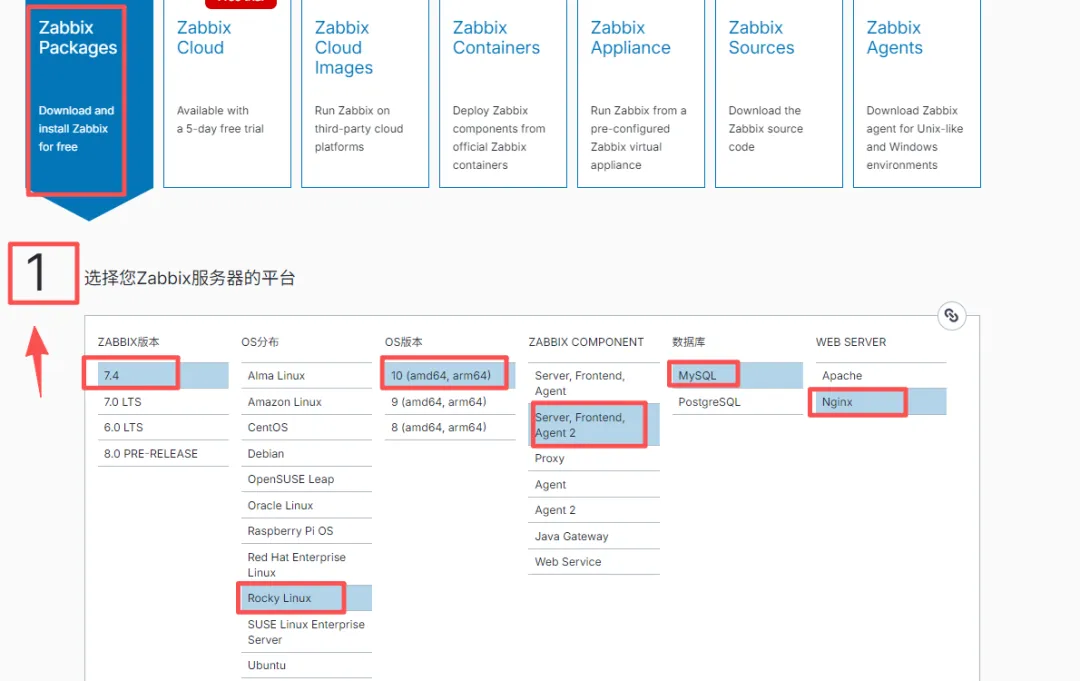The image size is (1080, 681).
Task: Choose PostgreSQL as the database
Action: click(x=738, y=401)
